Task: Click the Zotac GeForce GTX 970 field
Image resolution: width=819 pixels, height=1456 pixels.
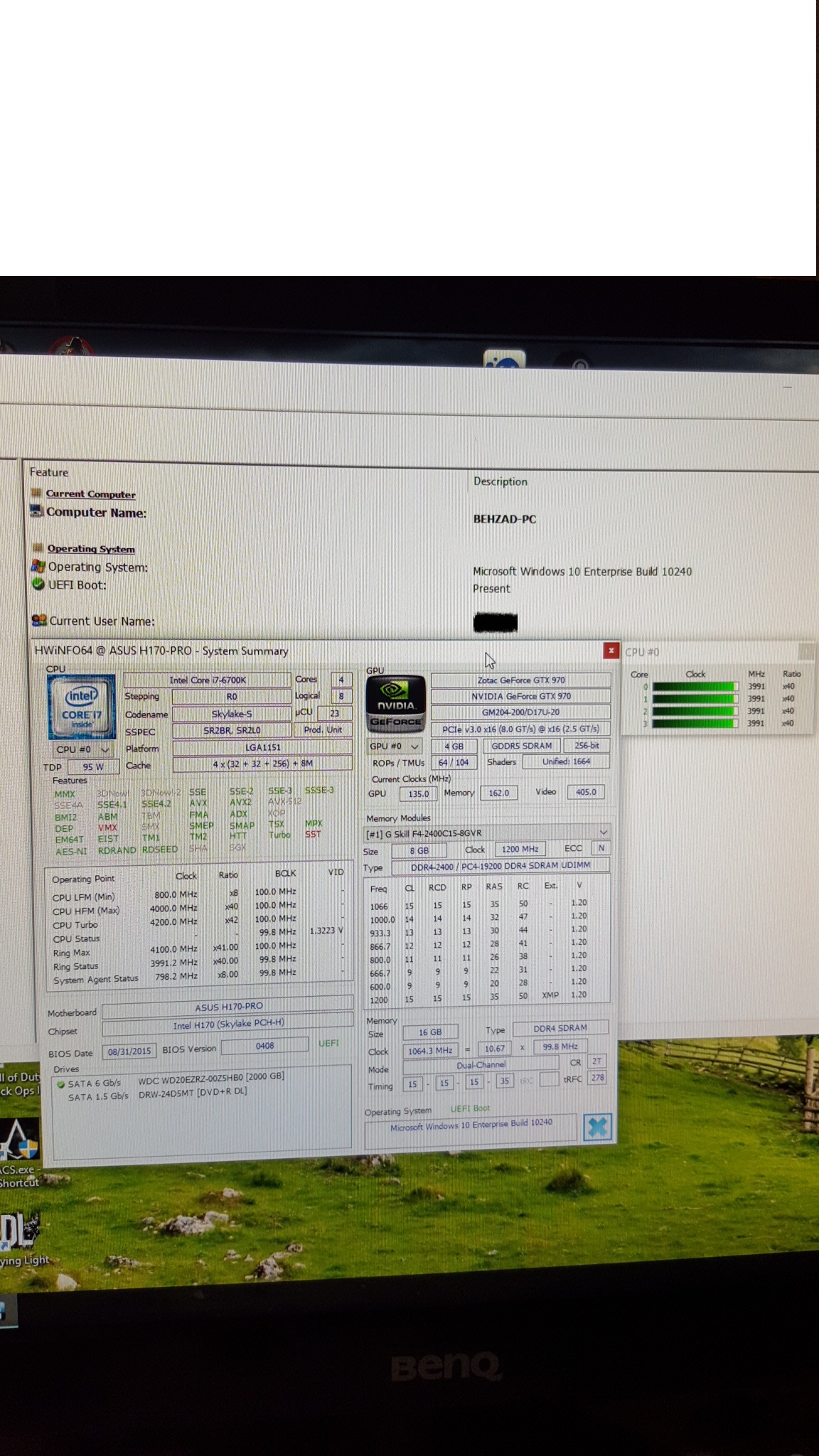Action: (x=521, y=680)
